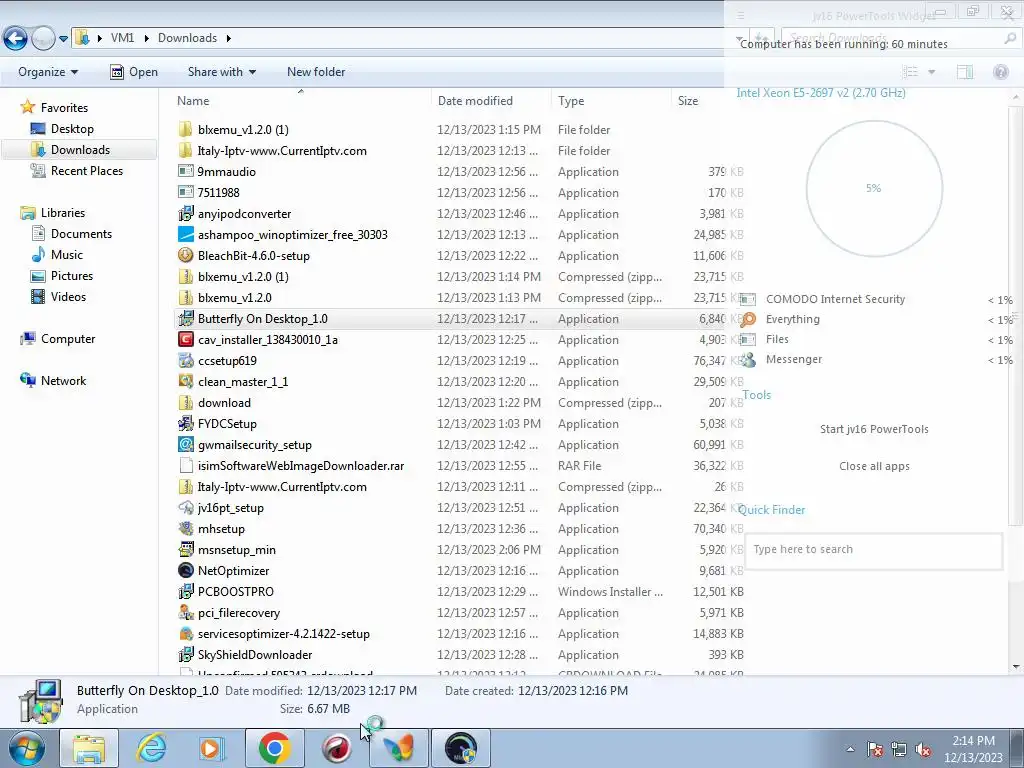This screenshot has height=768, width=1024.
Task: Click Open in the toolbar
Action: coord(134,72)
